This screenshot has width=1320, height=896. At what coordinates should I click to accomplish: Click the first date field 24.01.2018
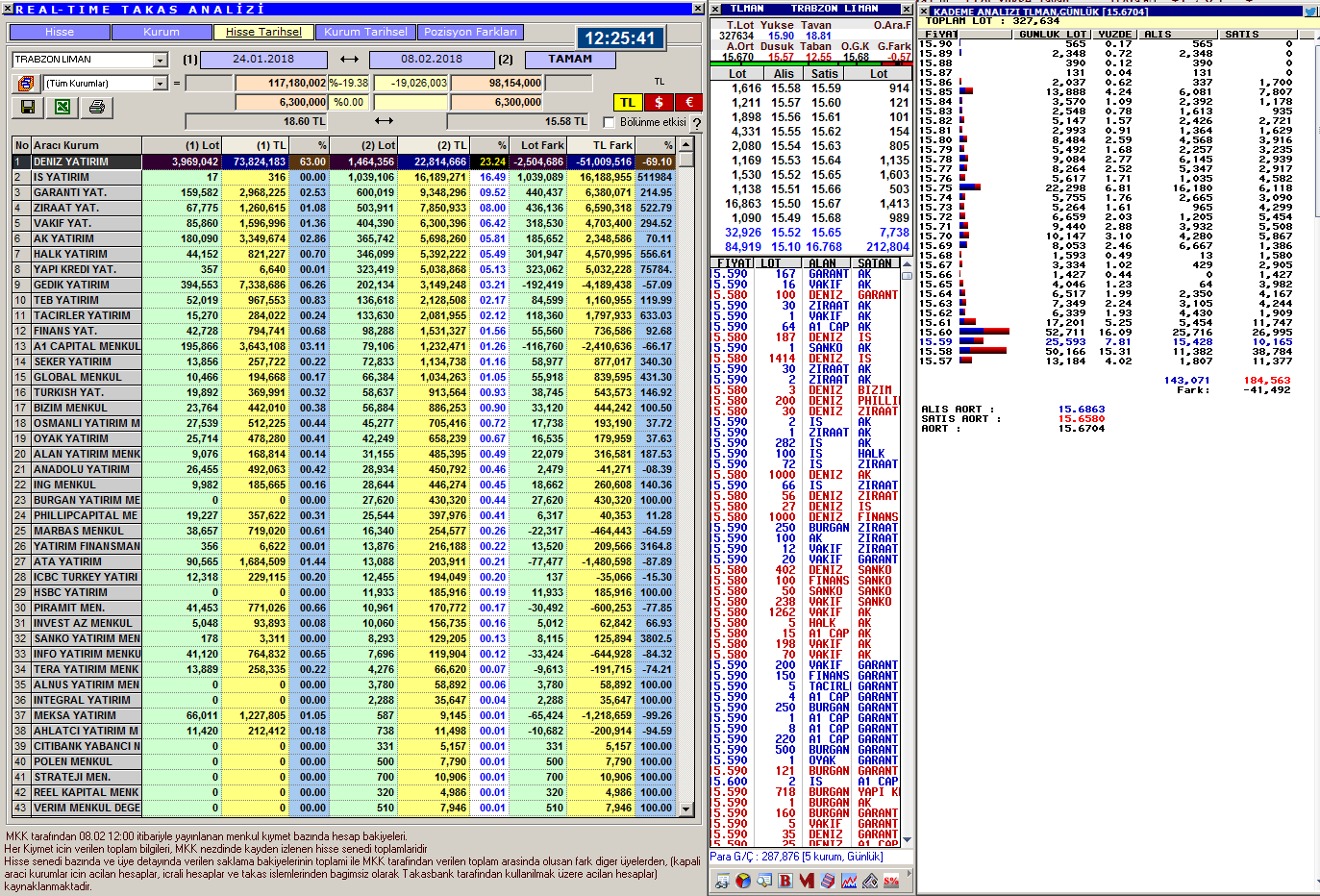(x=263, y=60)
